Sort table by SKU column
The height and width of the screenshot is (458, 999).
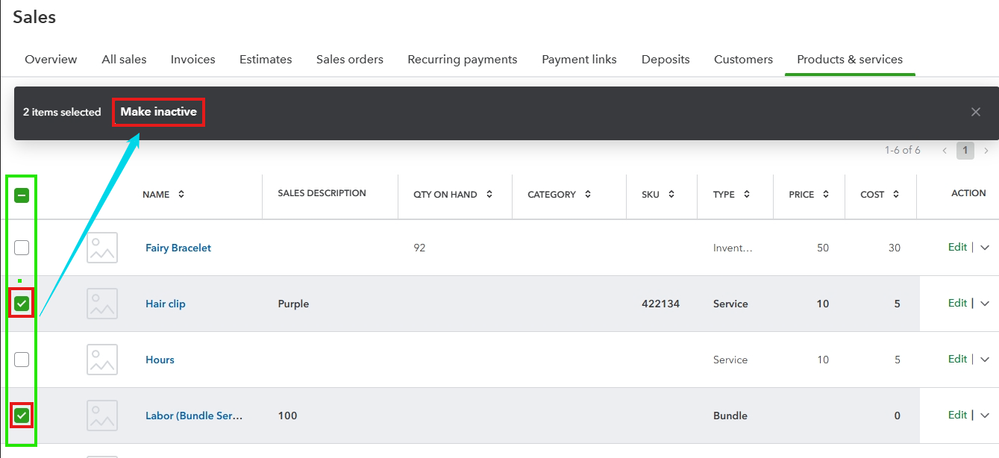tap(672, 194)
